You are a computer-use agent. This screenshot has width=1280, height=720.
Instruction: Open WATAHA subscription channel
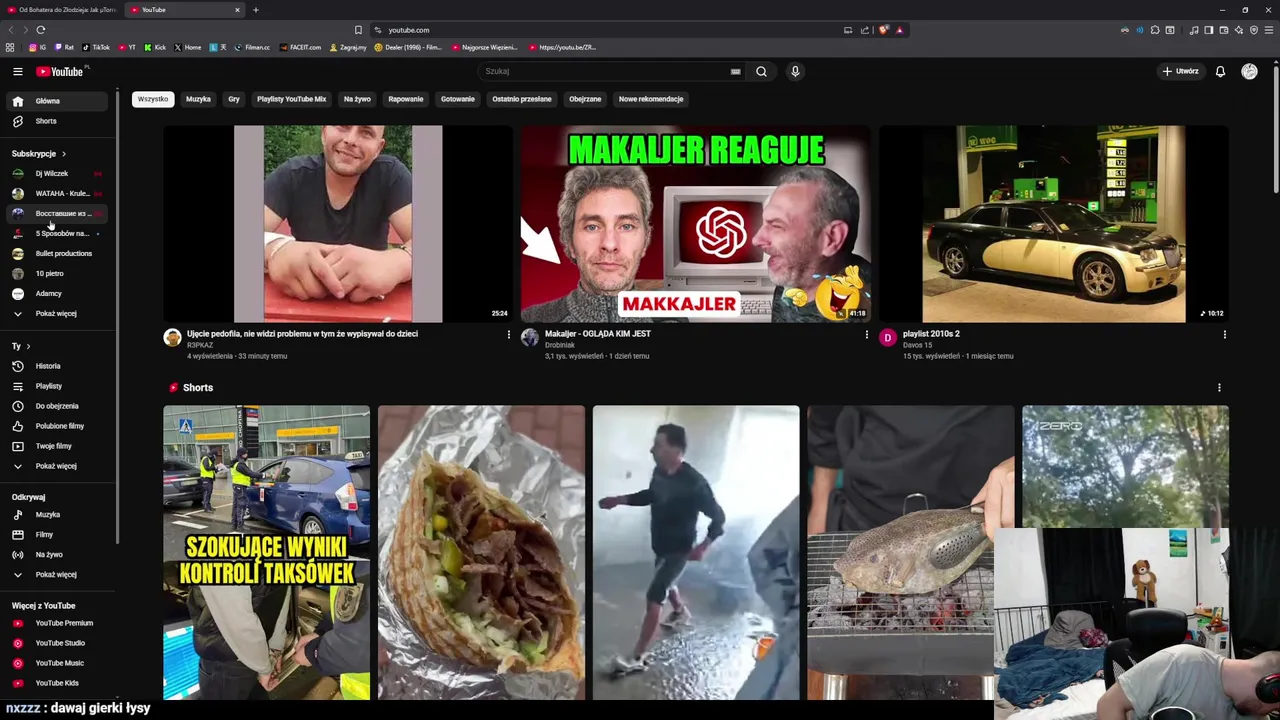(58, 193)
